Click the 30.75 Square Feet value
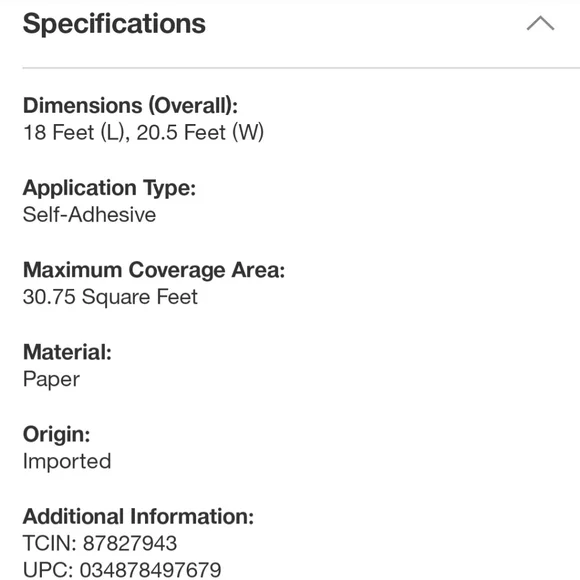Image resolution: width=580 pixels, height=580 pixels. pos(110,297)
